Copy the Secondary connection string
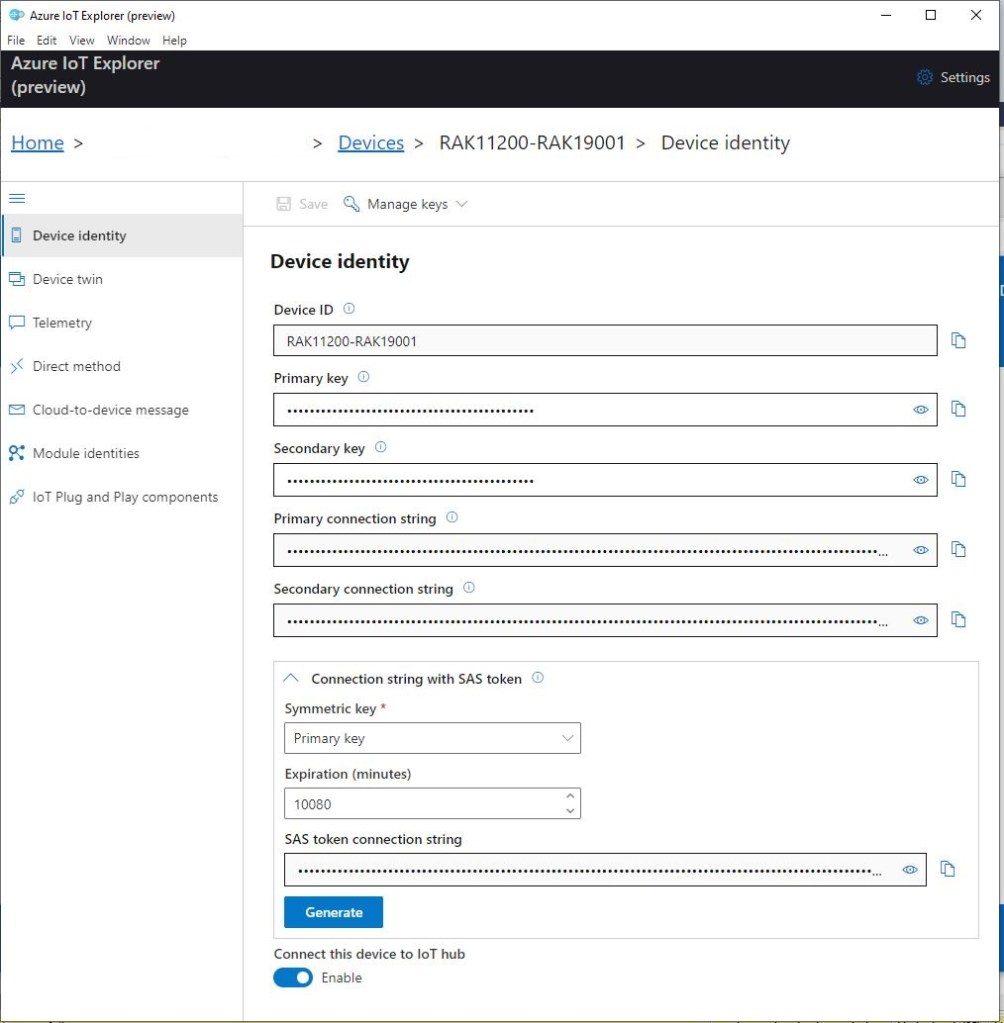 tap(958, 620)
